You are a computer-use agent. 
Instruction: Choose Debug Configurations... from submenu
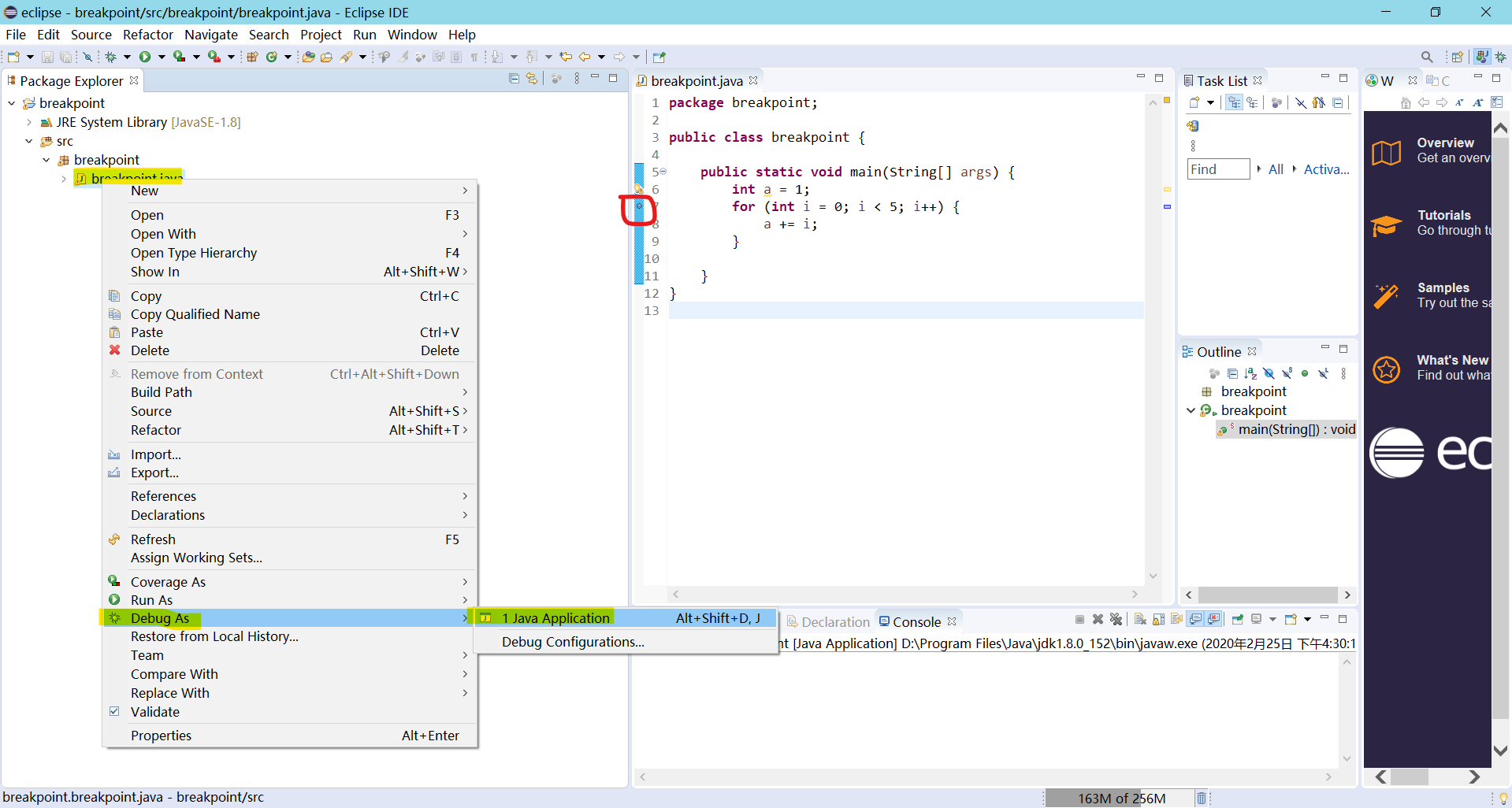pyautogui.click(x=625, y=642)
